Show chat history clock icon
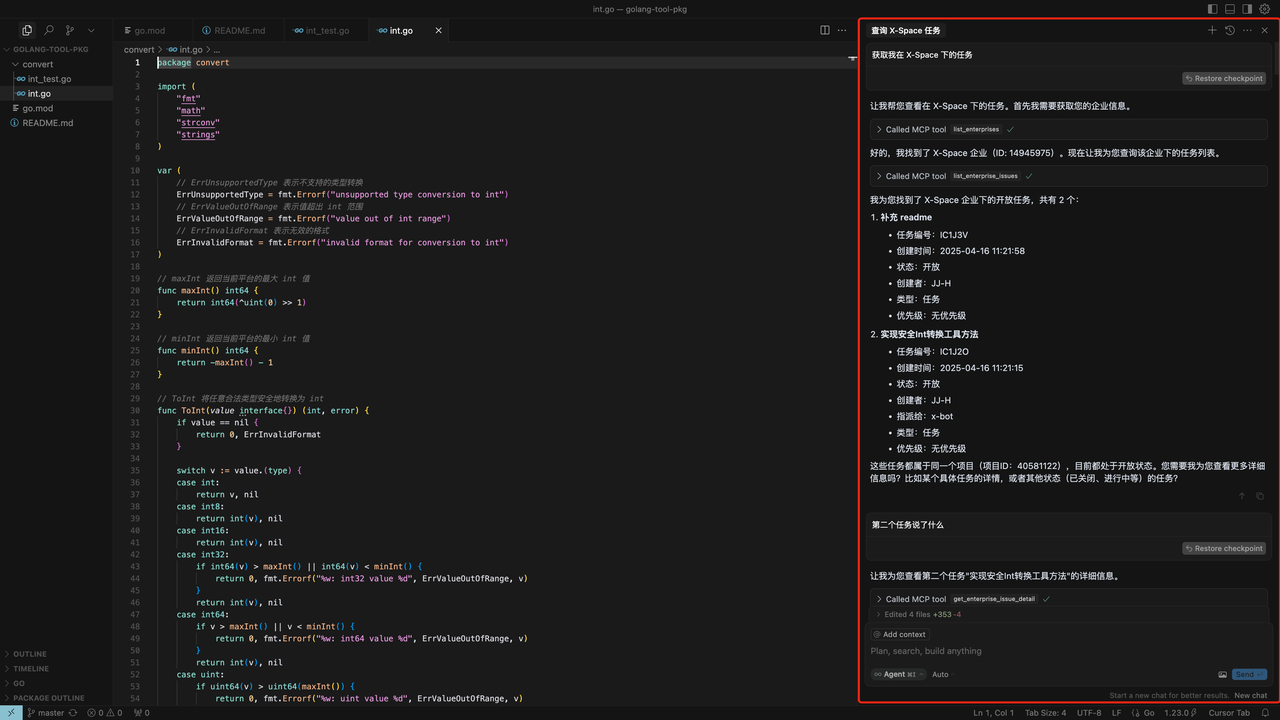 [x=1230, y=31]
